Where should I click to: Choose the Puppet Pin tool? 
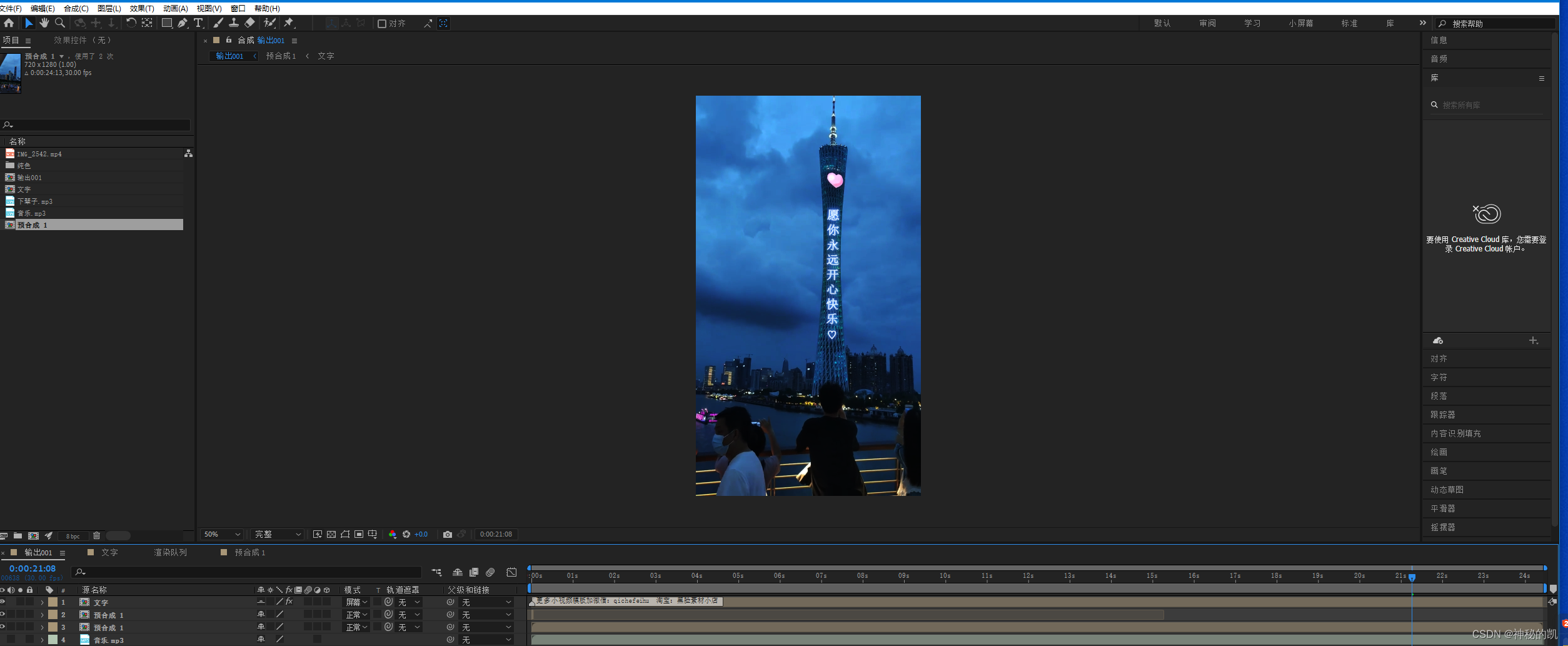pyautogui.click(x=289, y=23)
